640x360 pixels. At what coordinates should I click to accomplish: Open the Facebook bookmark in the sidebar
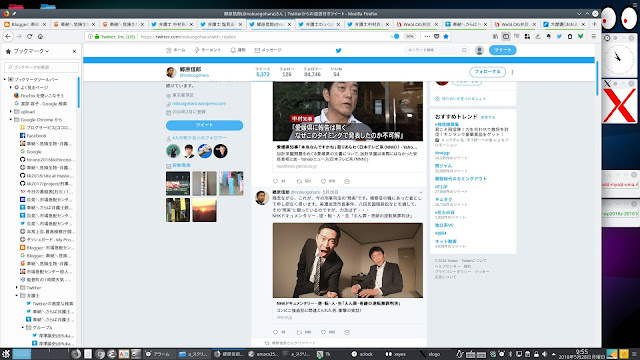[36, 136]
